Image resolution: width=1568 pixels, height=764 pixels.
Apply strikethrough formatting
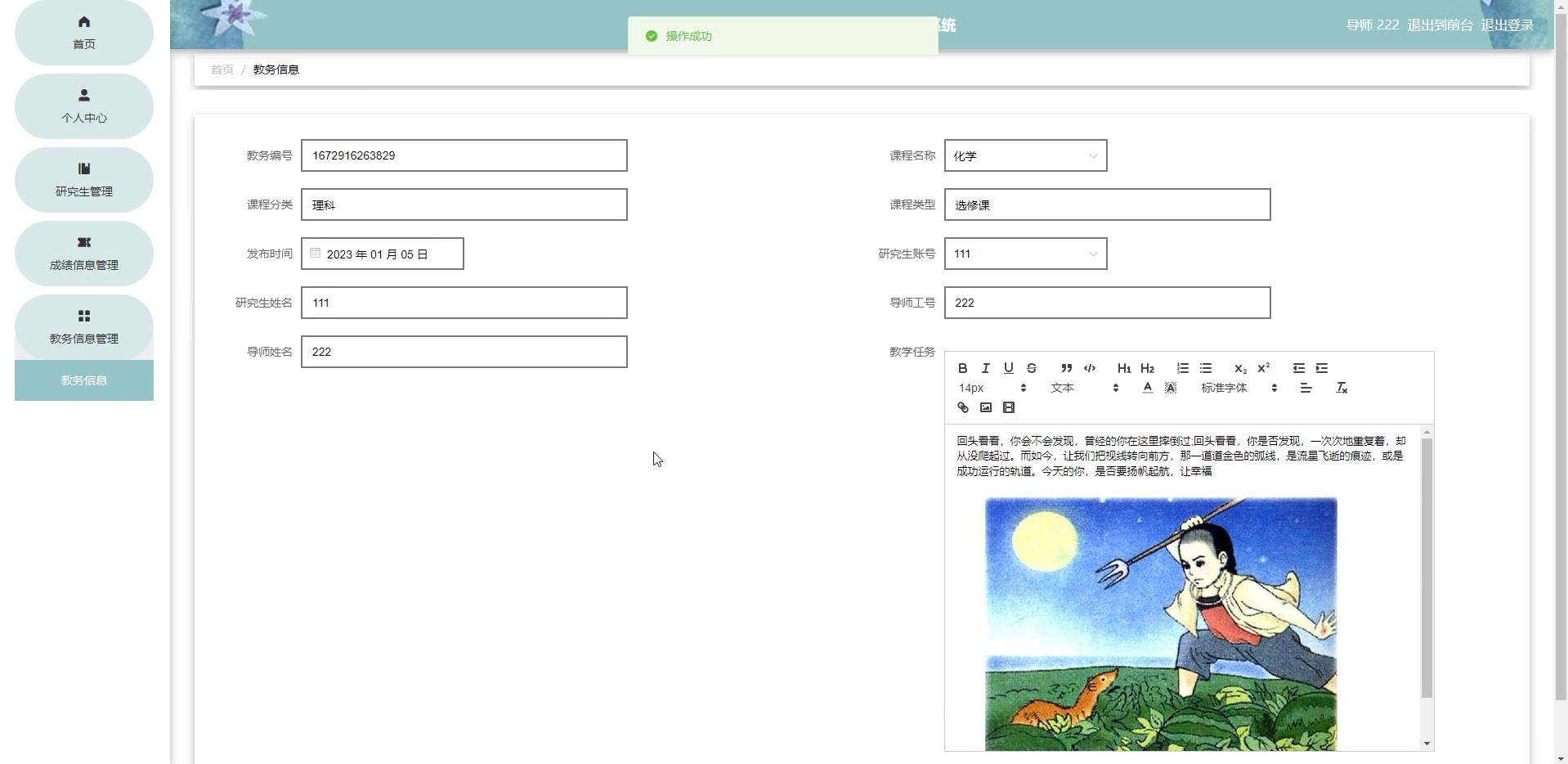[x=1032, y=368]
